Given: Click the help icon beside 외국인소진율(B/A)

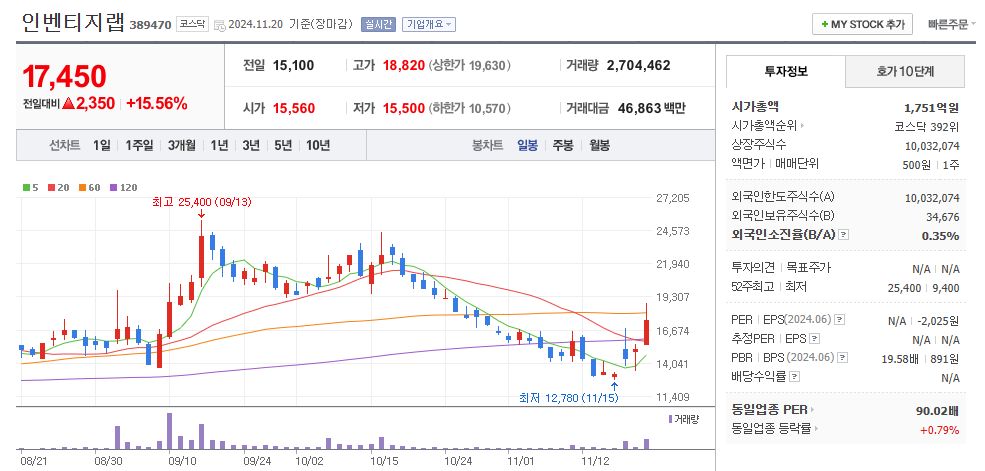Looking at the screenshot, I should (x=844, y=234).
